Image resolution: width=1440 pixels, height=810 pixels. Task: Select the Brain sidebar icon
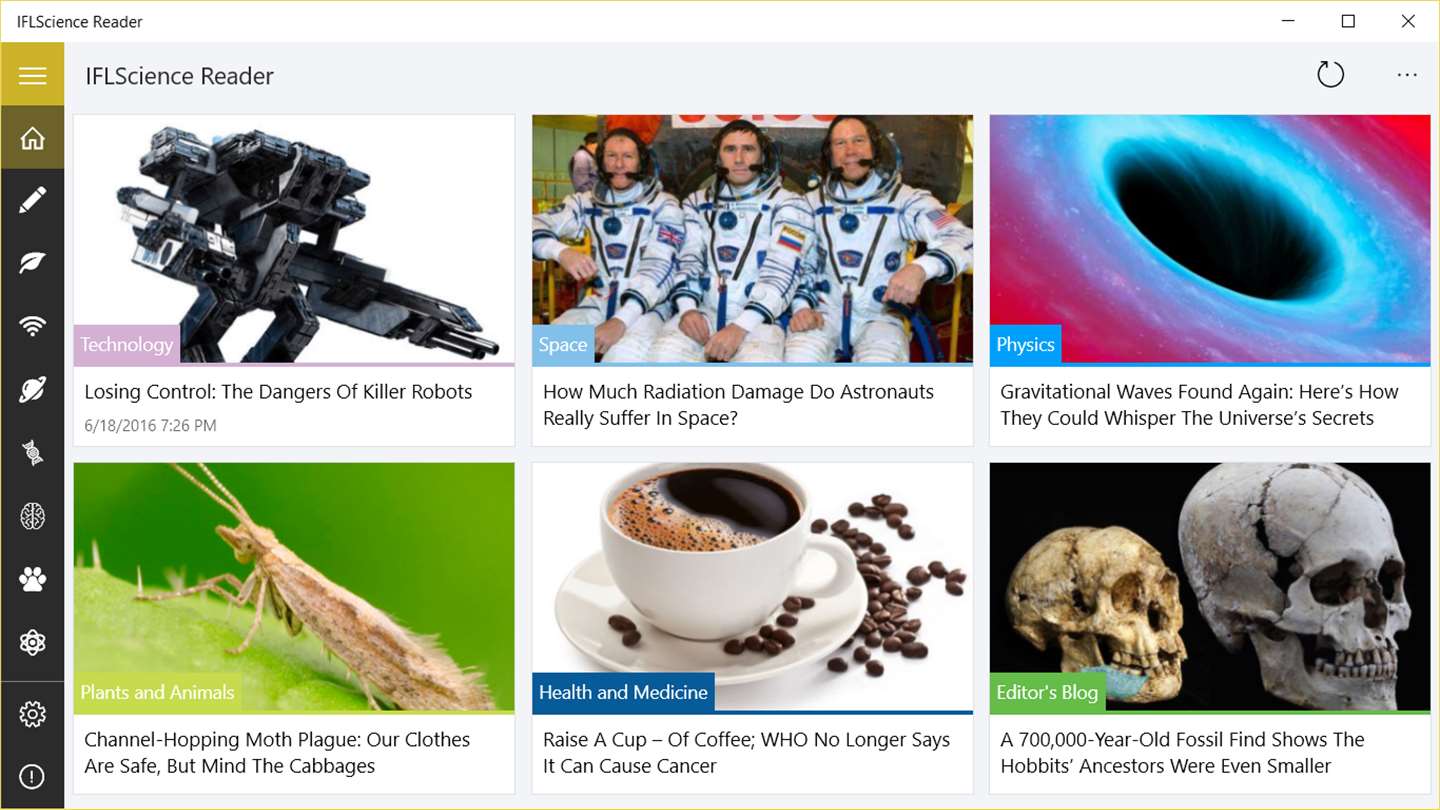pyautogui.click(x=32, y=516)
